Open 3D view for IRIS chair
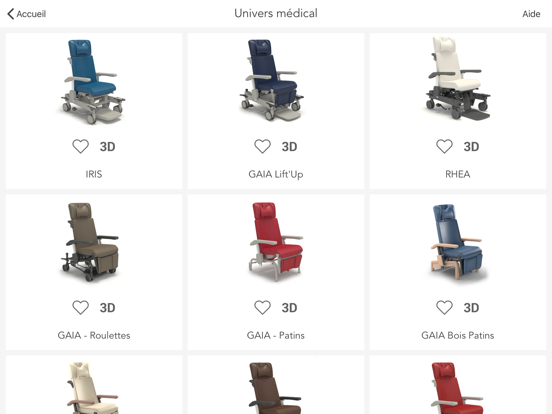This screenshot has width=552, height=414. pyautogui.click(x=107, y=147)
